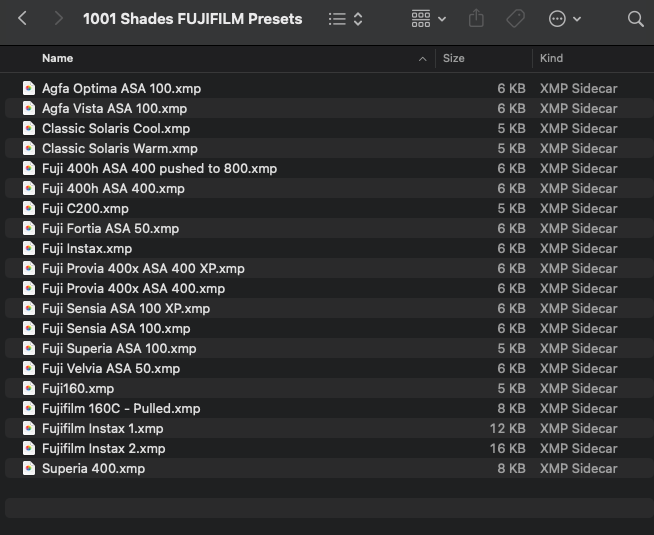
Task: Sort files by Kind column header
Action: point(551,59)
